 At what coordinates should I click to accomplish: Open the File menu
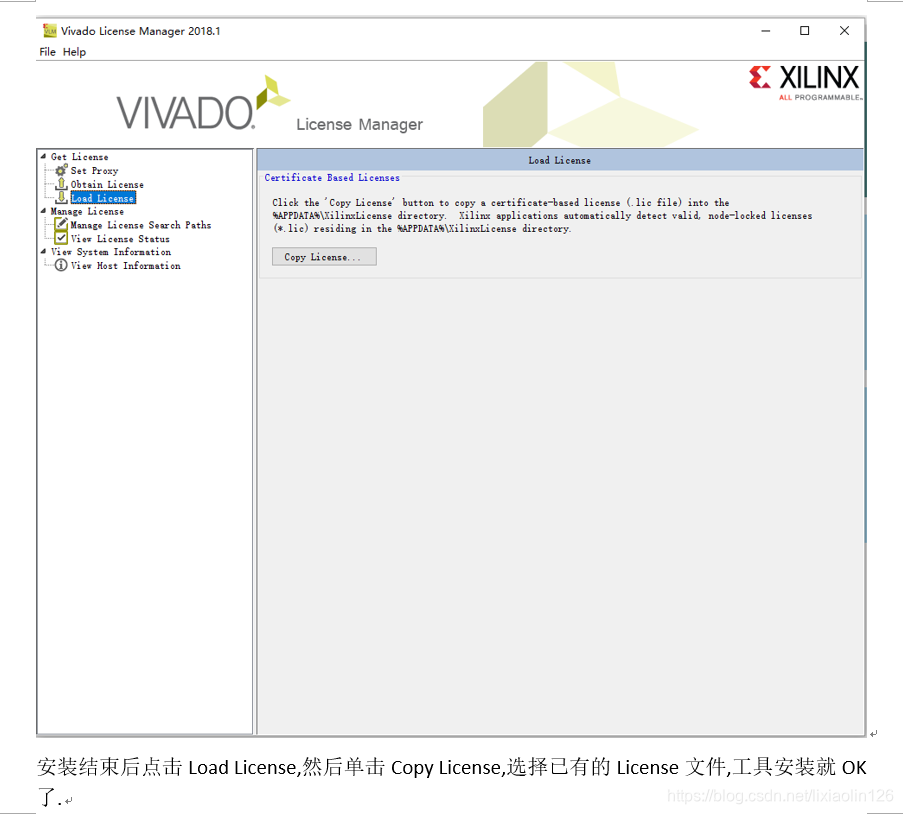47,52
